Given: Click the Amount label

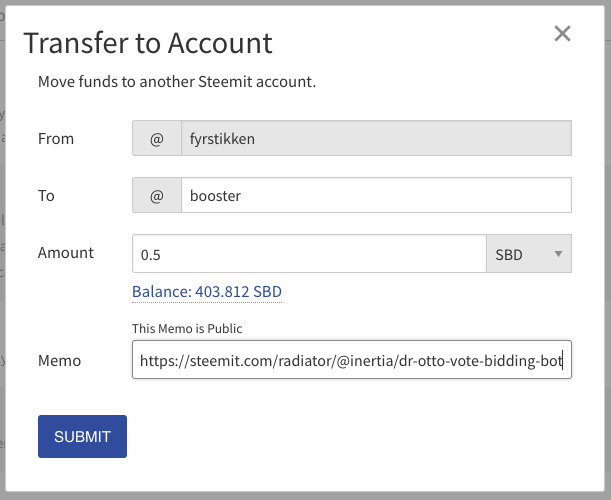Looking at the screenshot, I should [x=66, y=253].
